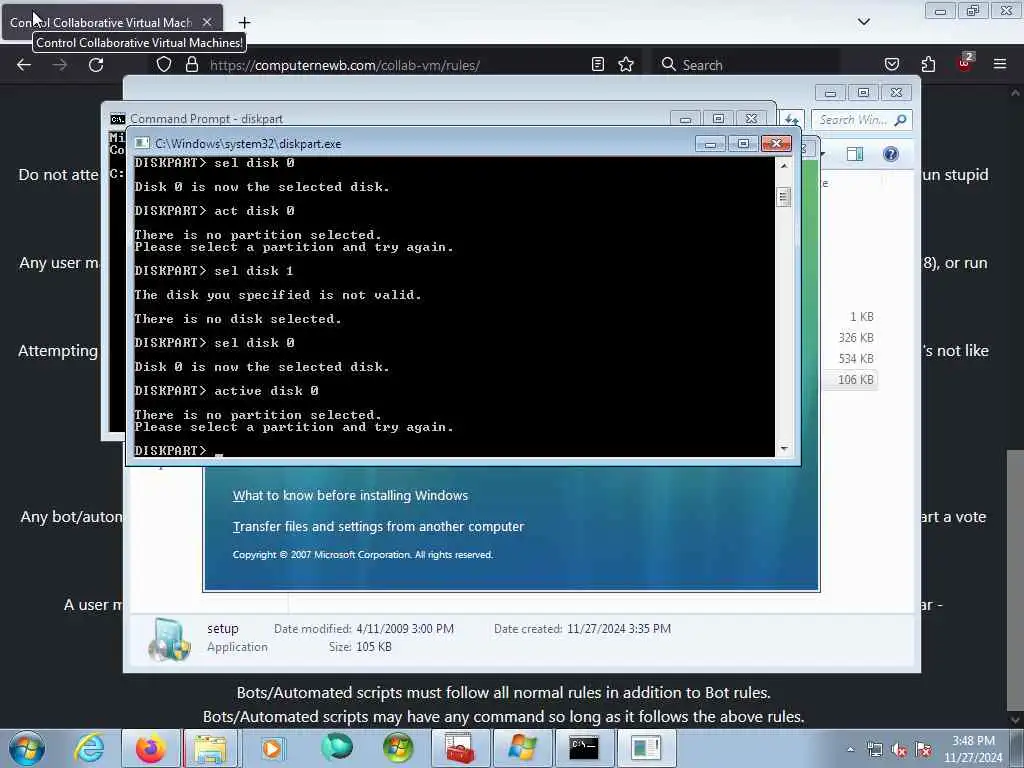Launch Internet Explorer from the taskbar
This screenshot has width=1024, height=768.
[89, 748]
